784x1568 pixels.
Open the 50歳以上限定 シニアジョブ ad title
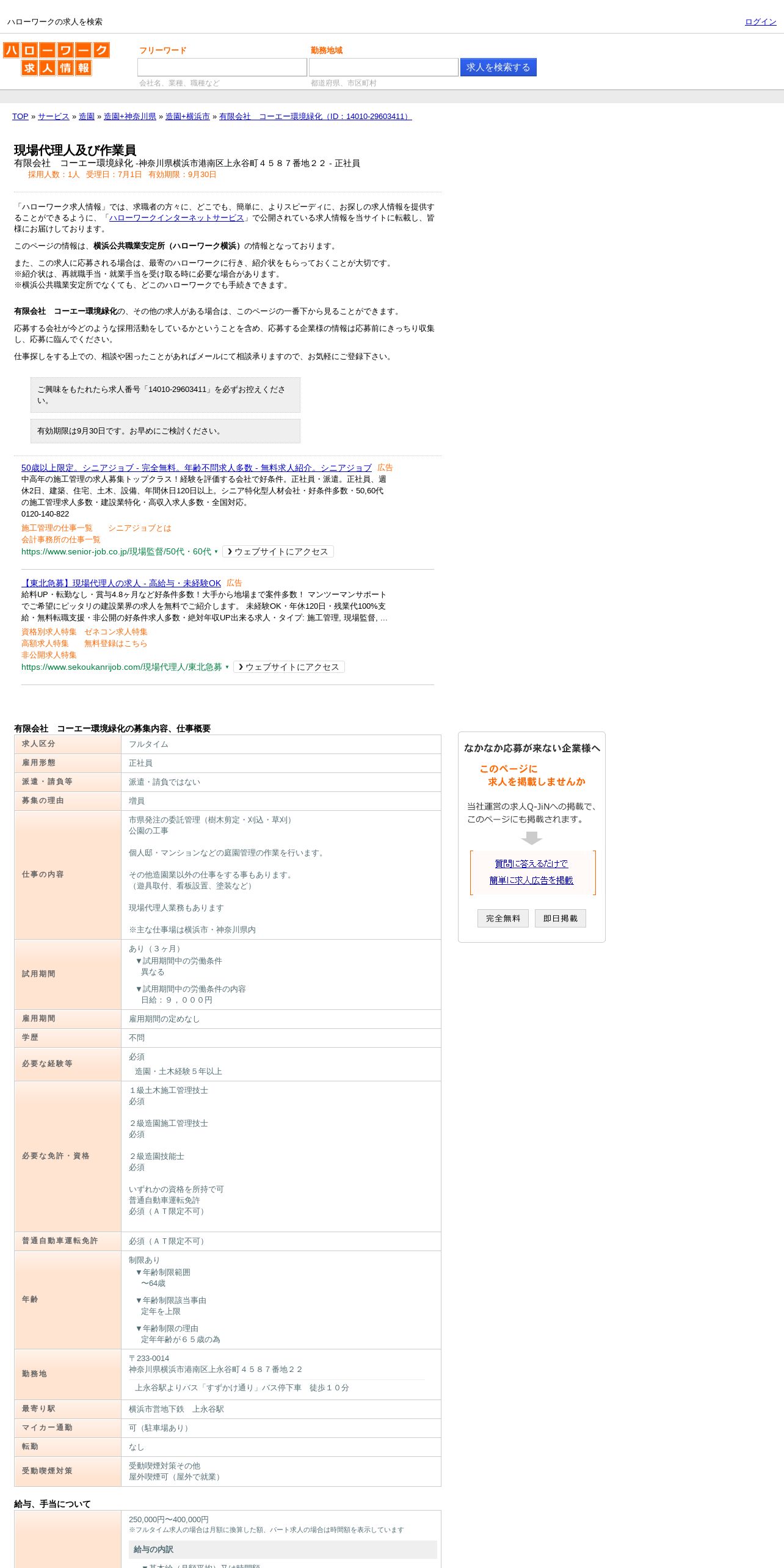[x=197, y=468]
